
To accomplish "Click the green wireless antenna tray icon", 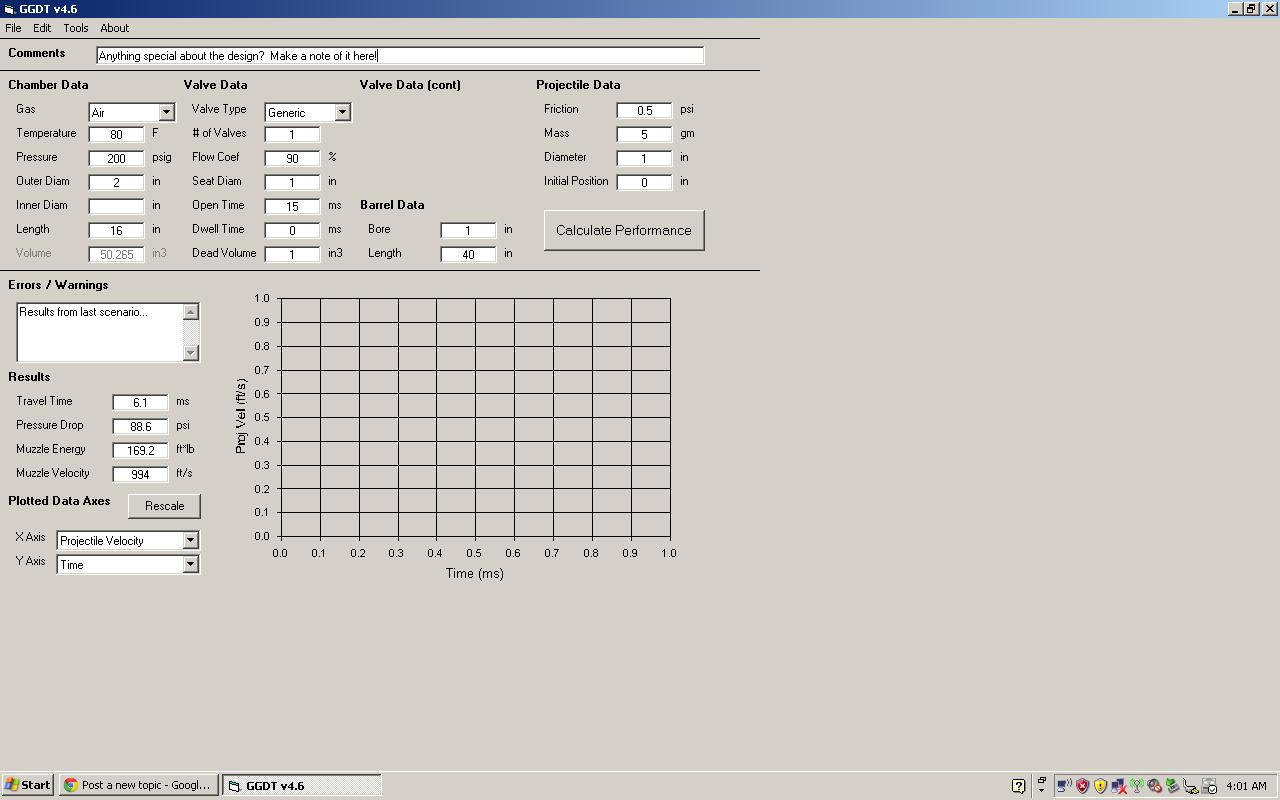I will pos(1137,786).
